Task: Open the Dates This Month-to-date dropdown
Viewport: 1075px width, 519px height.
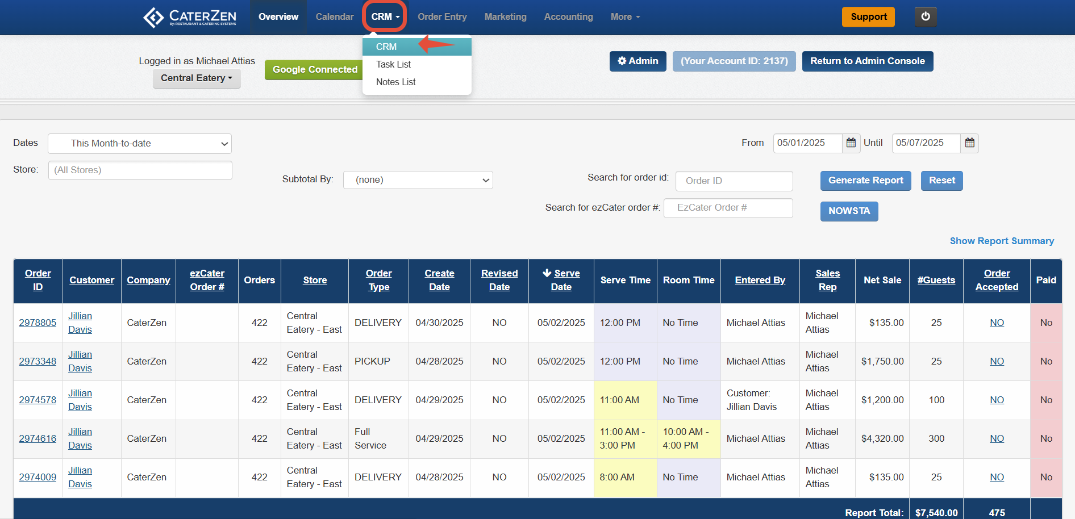Action: [140, 143]
